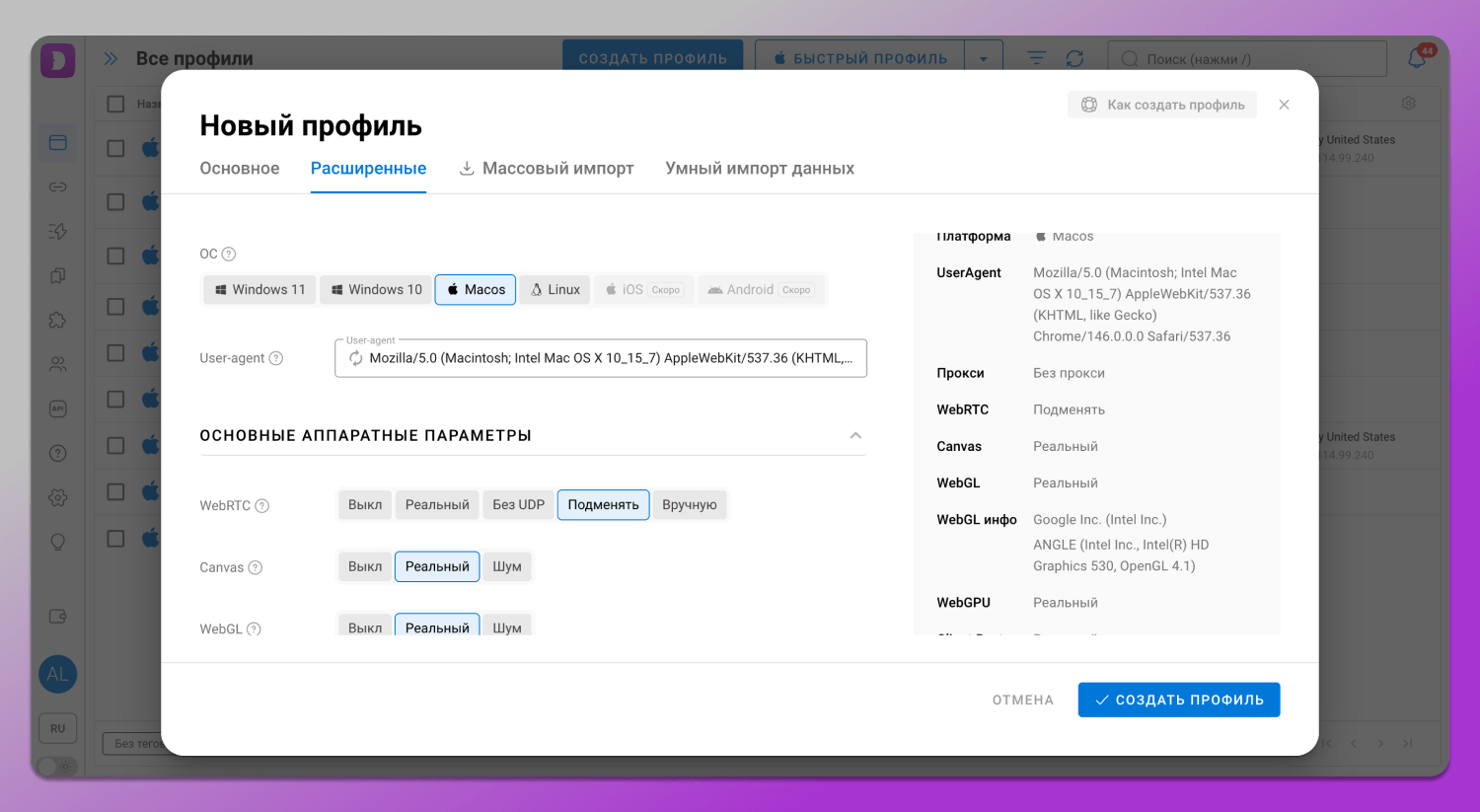The width and height of the screenshot is (1480, 812).
Task: Click the help icon beside Canvas label
Action: [x=256, y=567]
